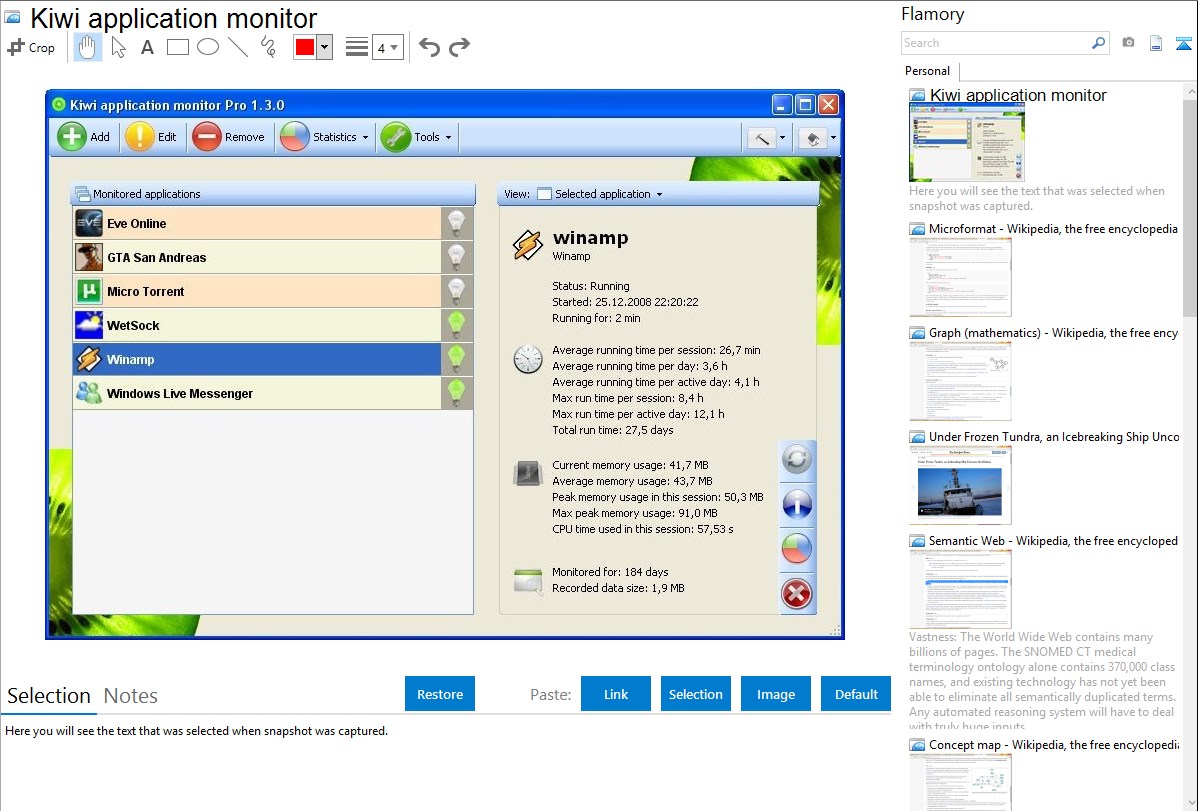Open Graph (mathematics) Wikipedia snapshot

(960, 381)
